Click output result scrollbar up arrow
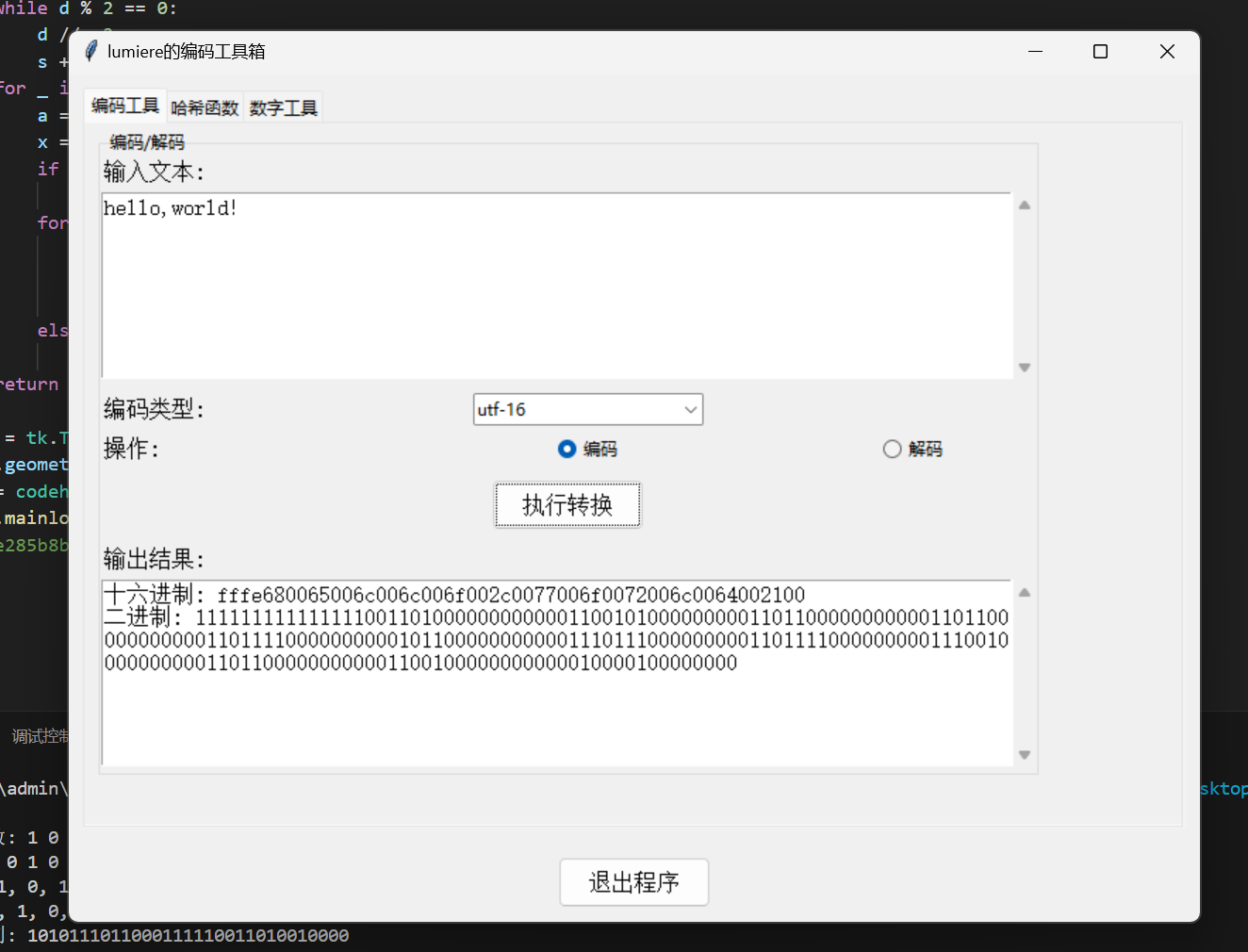1248x952 pixels. click(x=1025, y=593)
